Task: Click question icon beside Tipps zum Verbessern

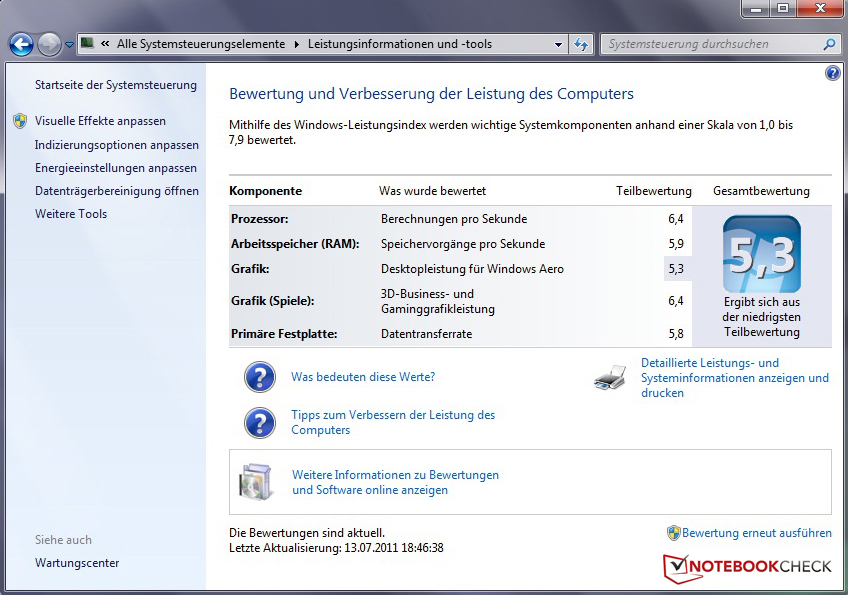Action: pos(260,422)
